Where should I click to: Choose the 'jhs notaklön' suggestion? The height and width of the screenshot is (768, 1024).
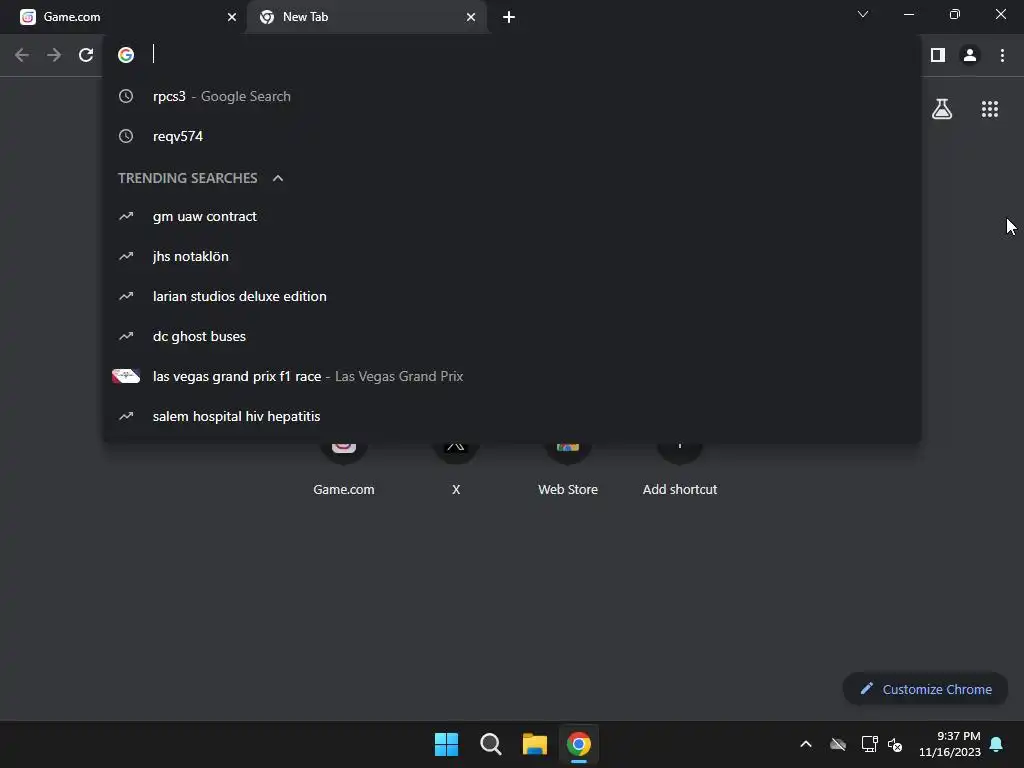pos(512,257)
